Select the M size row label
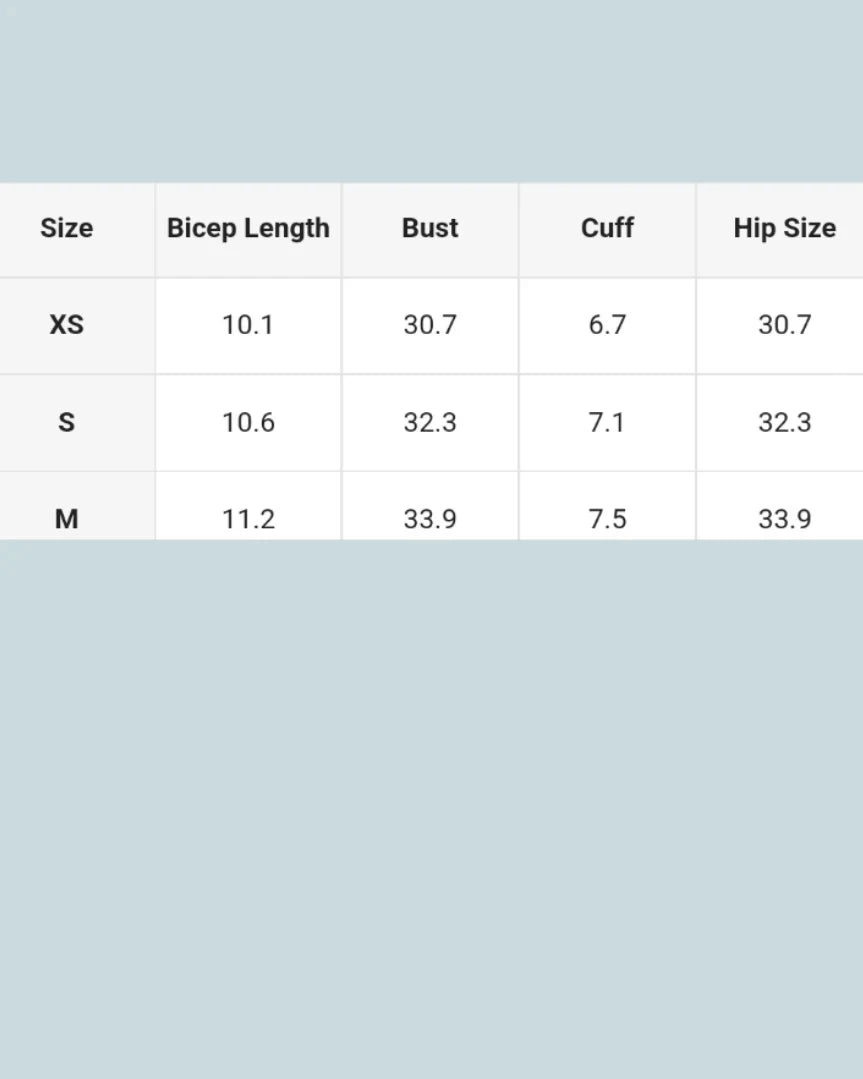 click(x=66, y=518)
